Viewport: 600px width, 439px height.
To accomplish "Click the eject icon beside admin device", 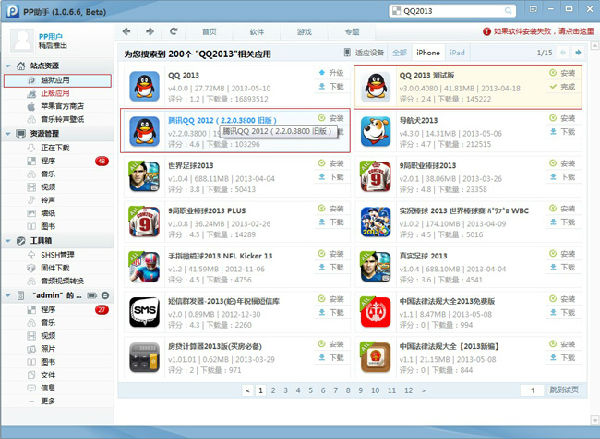I will click(105, 295).
